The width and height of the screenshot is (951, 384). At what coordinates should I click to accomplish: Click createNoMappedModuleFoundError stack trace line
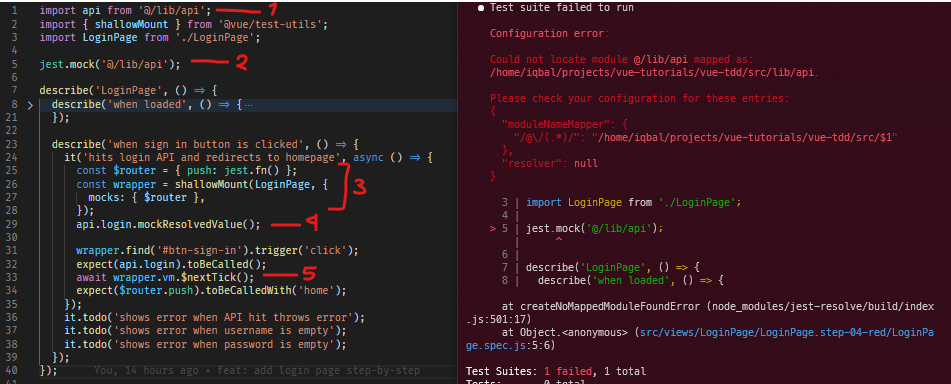click(x=718, y=306)
